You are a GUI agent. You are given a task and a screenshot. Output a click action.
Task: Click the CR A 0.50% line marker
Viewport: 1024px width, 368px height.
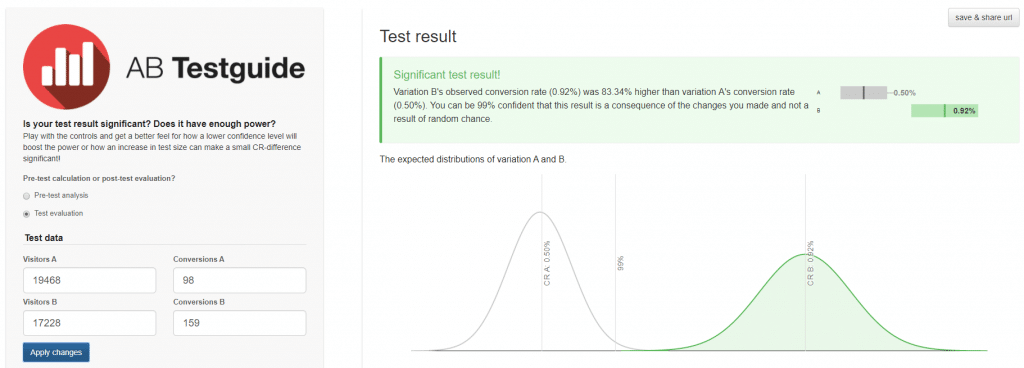click(547, 263)
